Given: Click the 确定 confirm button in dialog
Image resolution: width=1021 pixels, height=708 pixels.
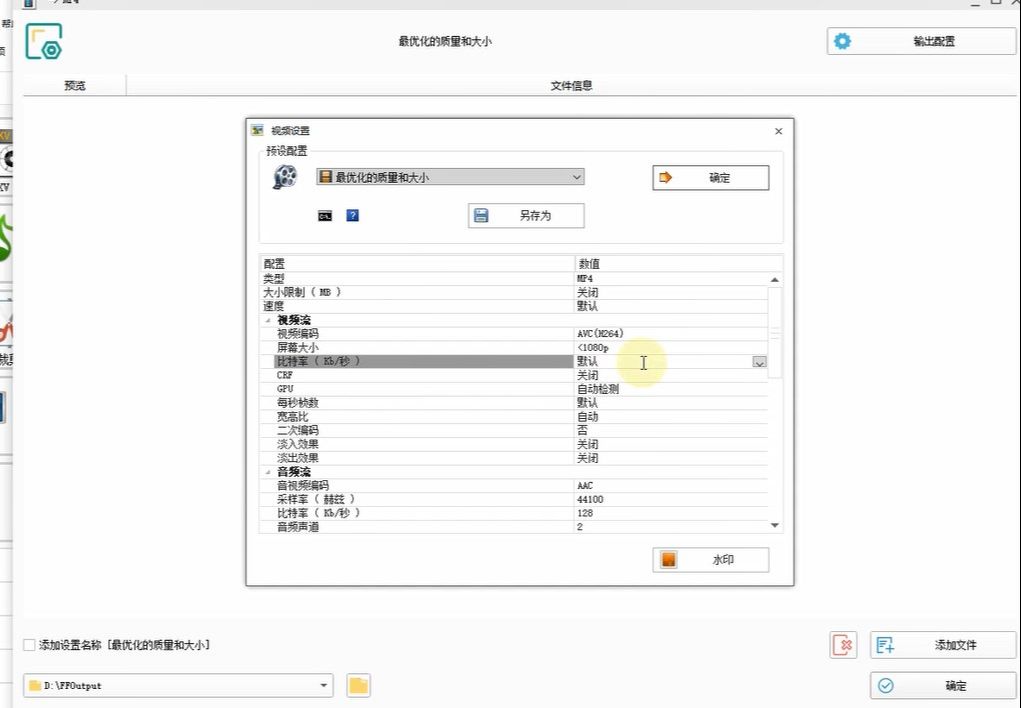Looking at the screenshot, I should click(711, 177).
